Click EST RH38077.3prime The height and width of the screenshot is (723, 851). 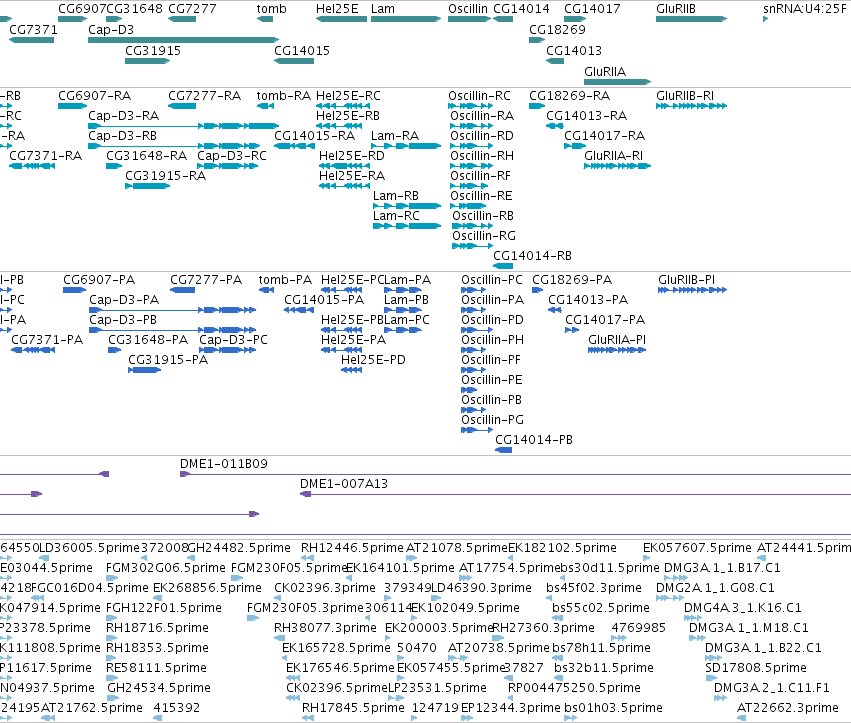[x=278, y=638]
